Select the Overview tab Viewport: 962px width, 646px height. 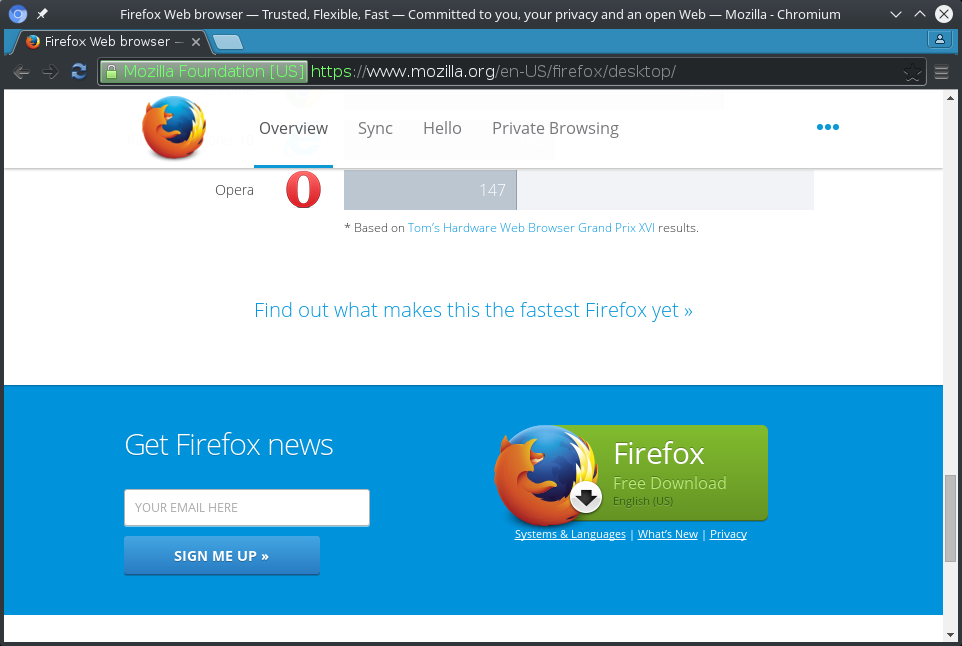293,128
